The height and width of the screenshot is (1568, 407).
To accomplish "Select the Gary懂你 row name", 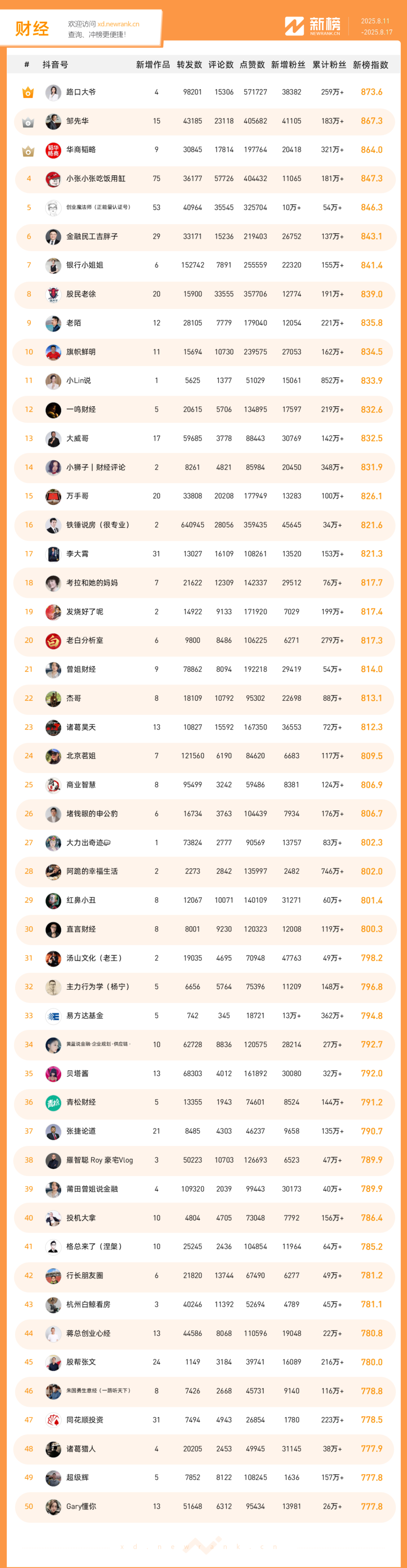I will tap(81, 1507).
